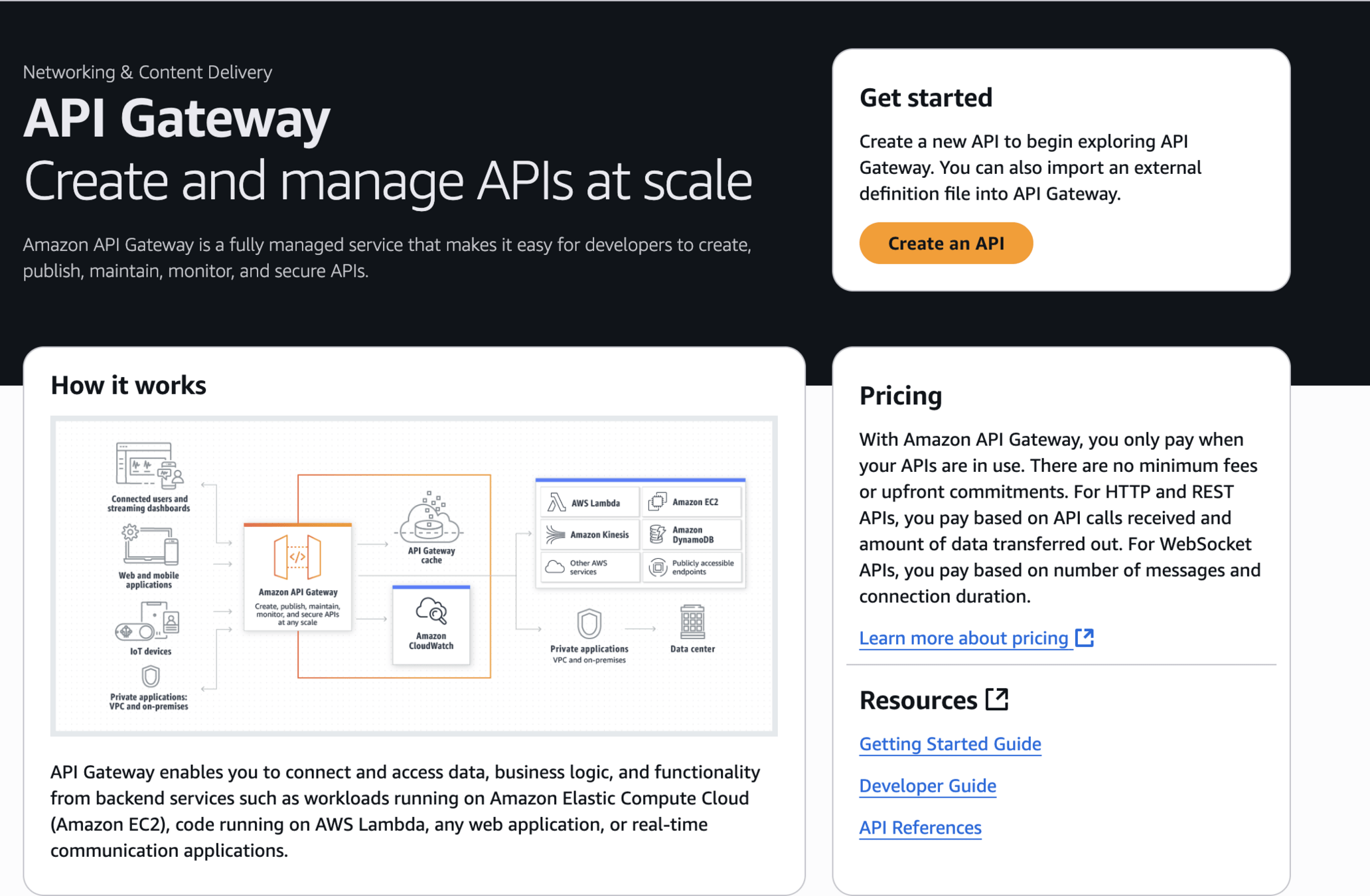1370x896 pixels.
Task: Click the IoT devices icon
Action: pyautogui.click(x=149, y=622)
